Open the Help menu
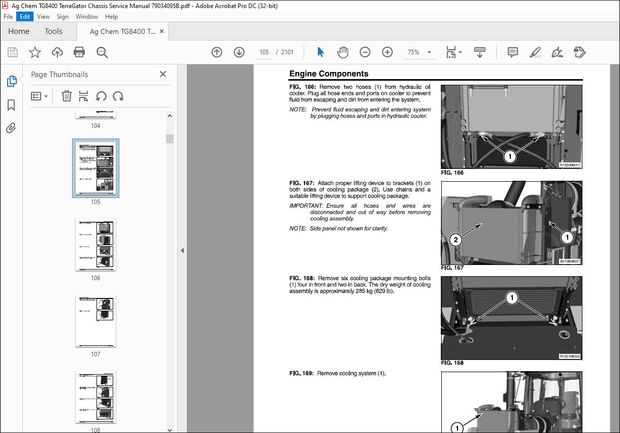620x433 pixels. coord(111,17)
